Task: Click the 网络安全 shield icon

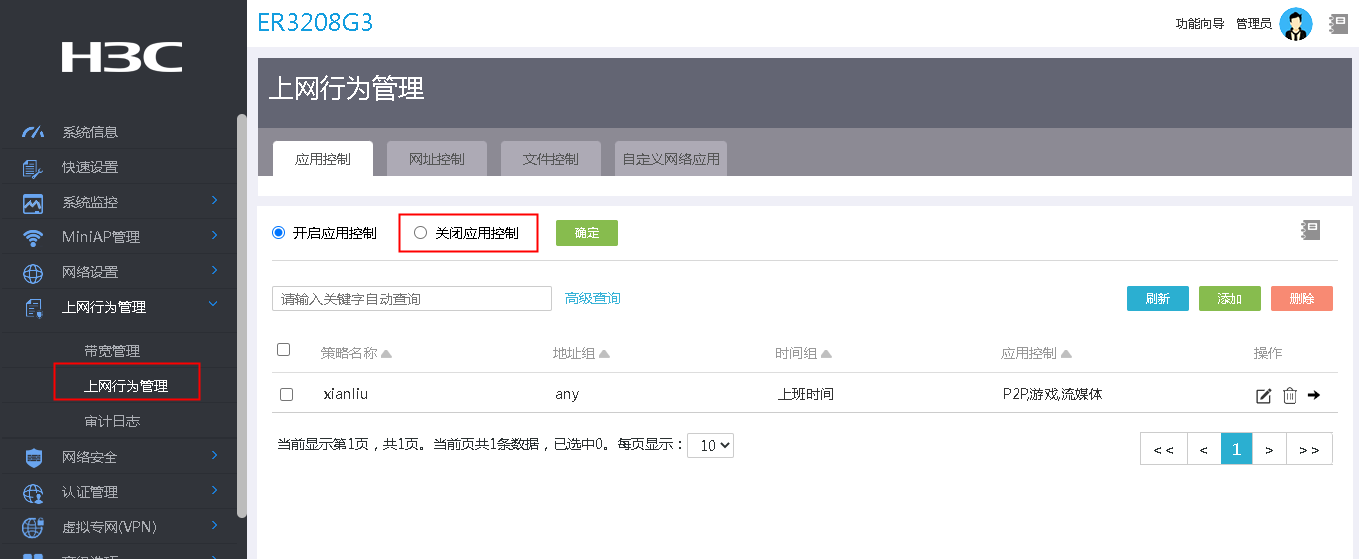Action: [33, 458]
